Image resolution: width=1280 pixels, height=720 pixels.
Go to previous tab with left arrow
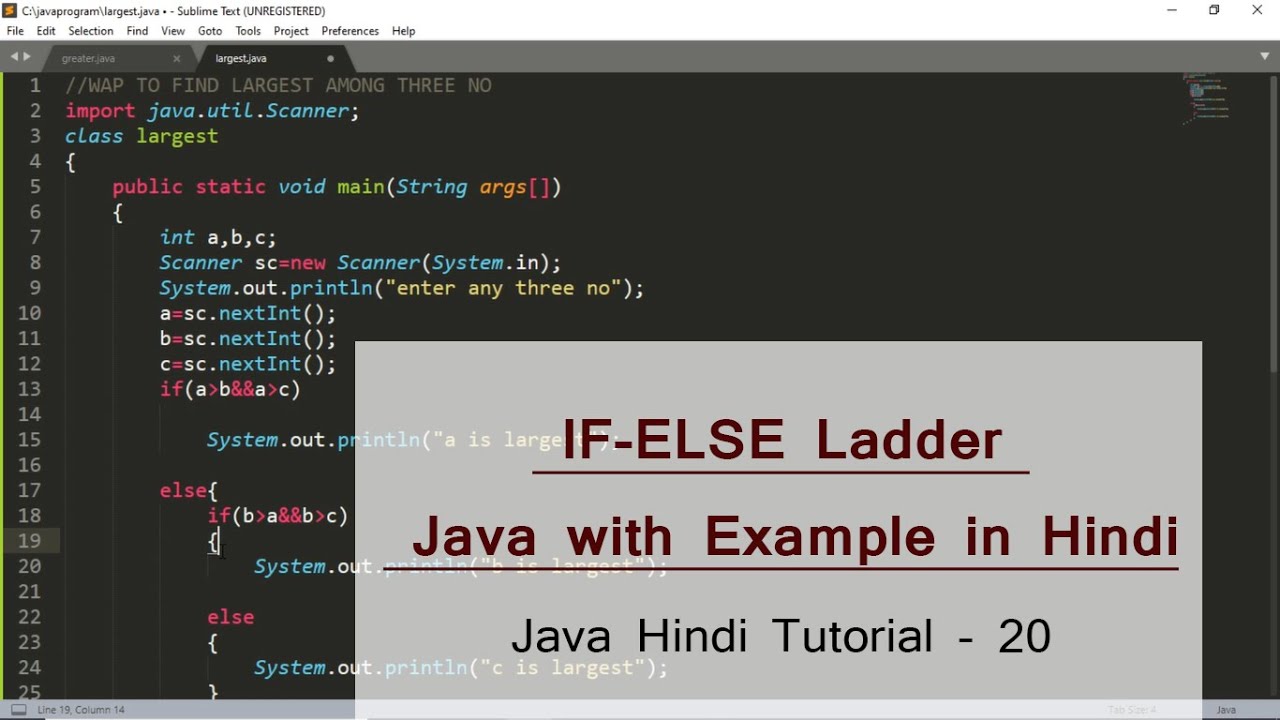tap(14, 57)
